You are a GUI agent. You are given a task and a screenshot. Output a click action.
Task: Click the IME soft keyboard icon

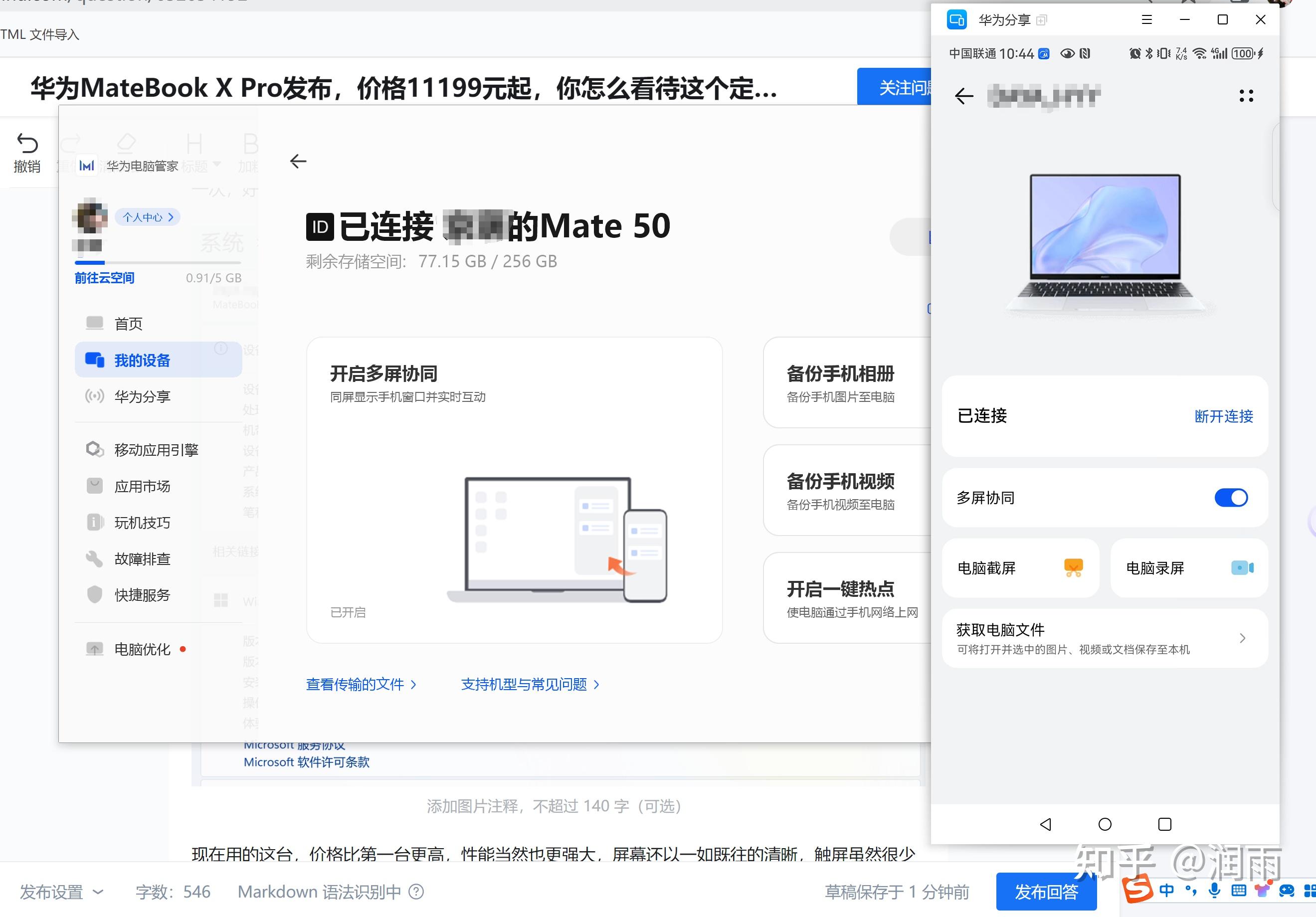(x=1239, y=890)
